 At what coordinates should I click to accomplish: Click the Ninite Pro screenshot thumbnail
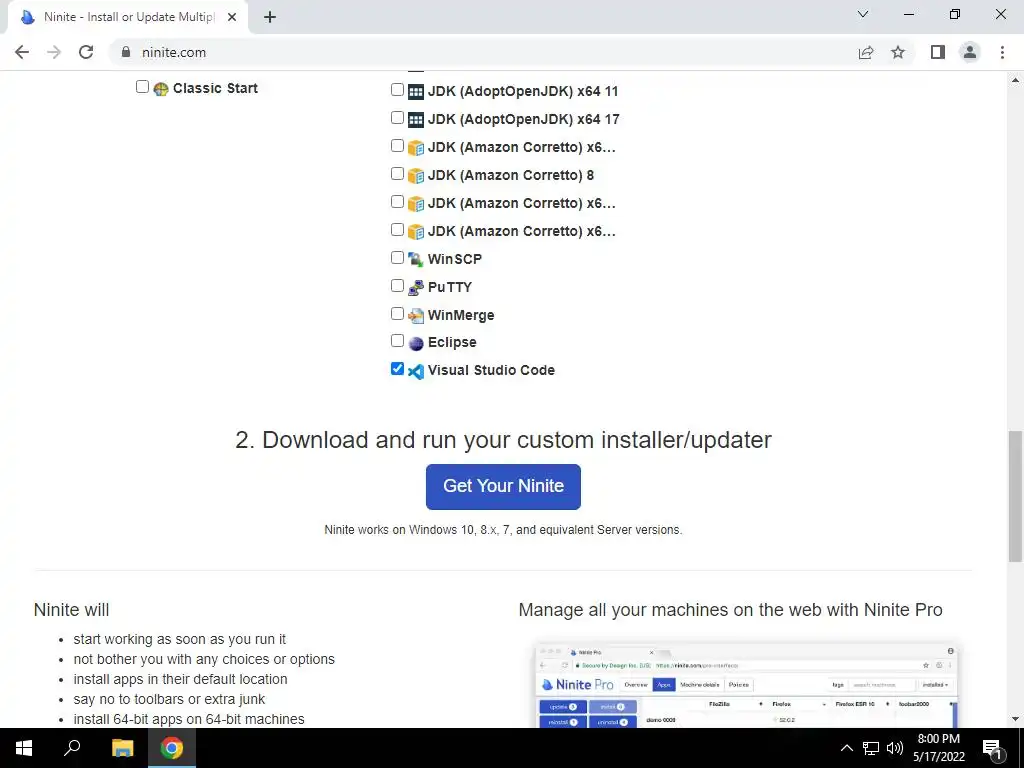tap(746, 685)
